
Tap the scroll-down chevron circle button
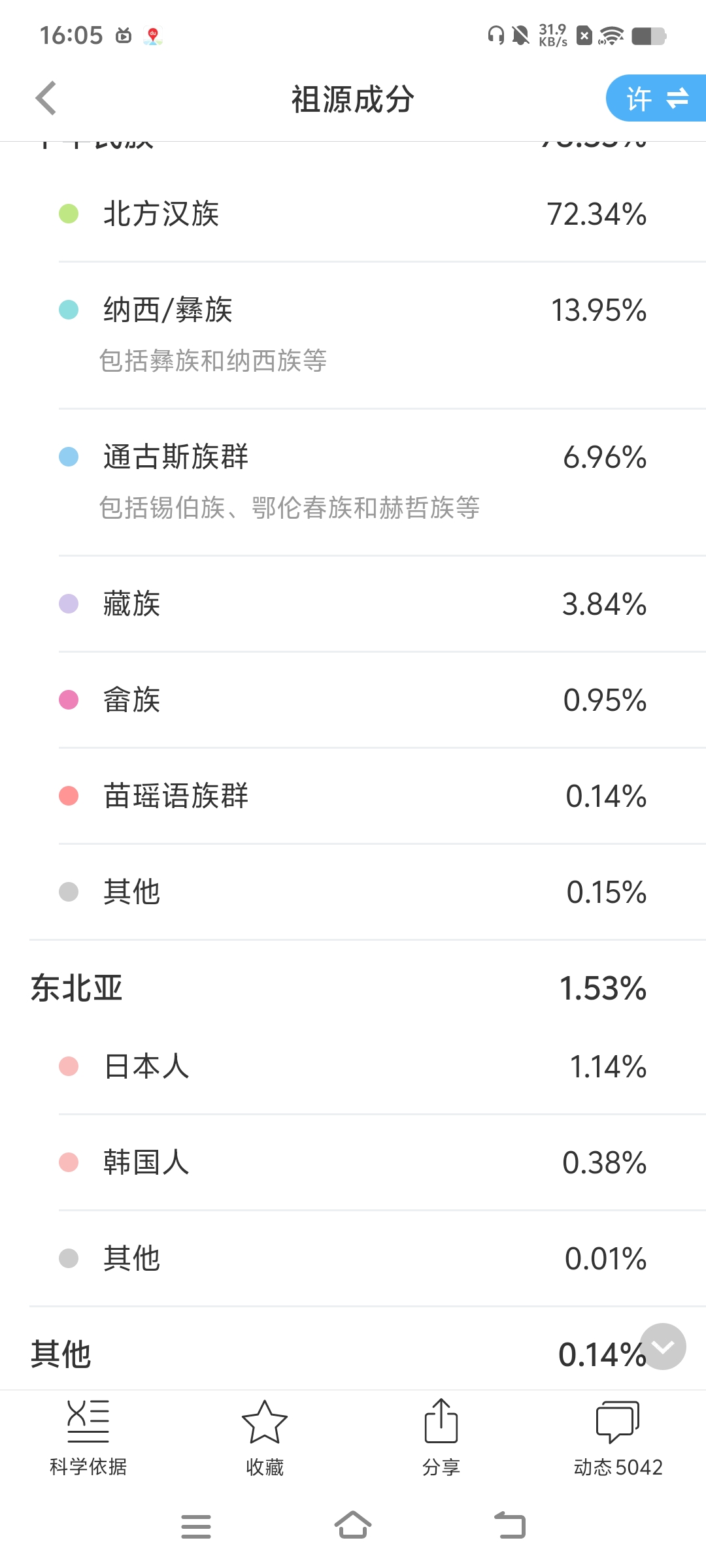click(x=663, y=1347)
